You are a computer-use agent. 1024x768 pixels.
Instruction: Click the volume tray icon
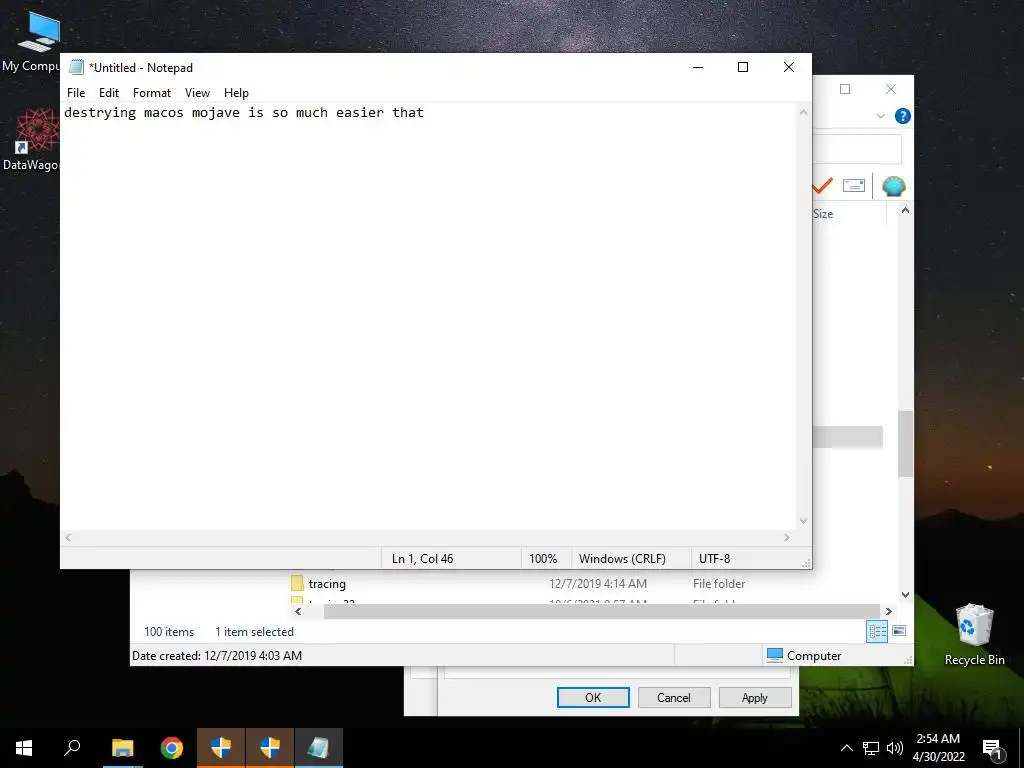[x=895, y=748]
